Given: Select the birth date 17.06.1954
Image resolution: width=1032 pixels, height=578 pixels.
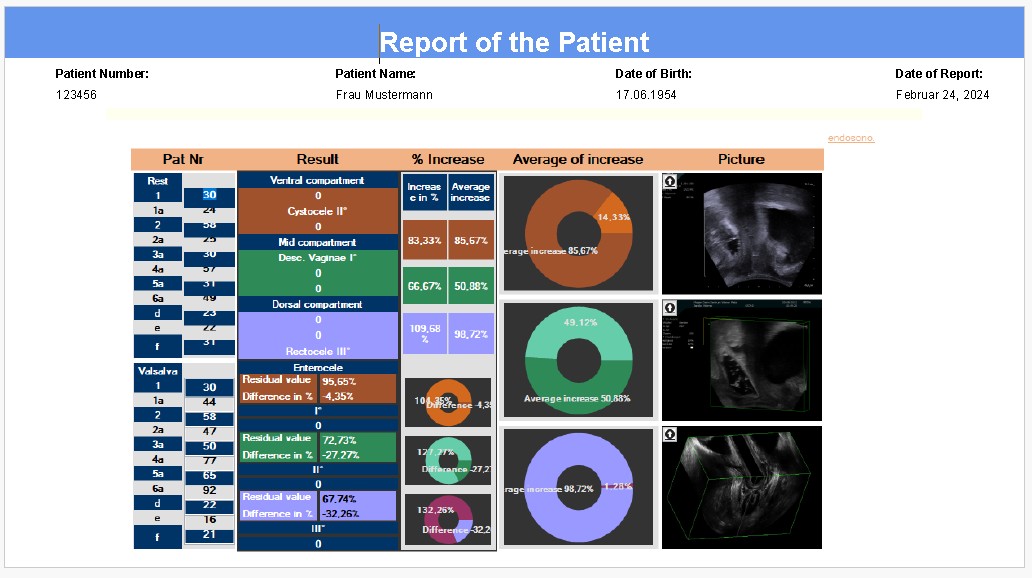Looking at the screenshot, I should click(x=646, y=95).
